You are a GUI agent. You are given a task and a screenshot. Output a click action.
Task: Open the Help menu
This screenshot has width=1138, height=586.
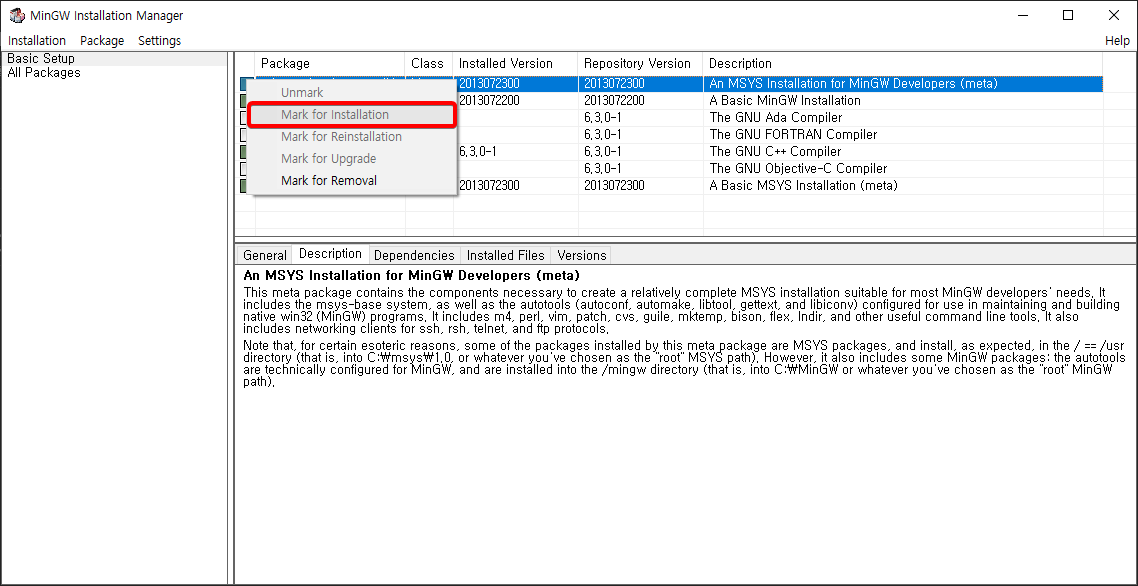(1117, 41)
